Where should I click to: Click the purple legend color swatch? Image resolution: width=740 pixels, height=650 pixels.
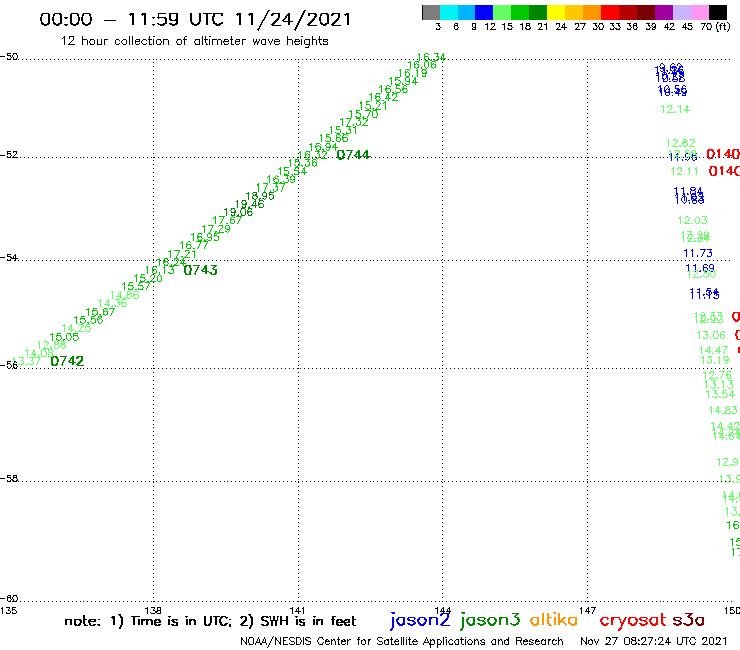click(664, 12)
